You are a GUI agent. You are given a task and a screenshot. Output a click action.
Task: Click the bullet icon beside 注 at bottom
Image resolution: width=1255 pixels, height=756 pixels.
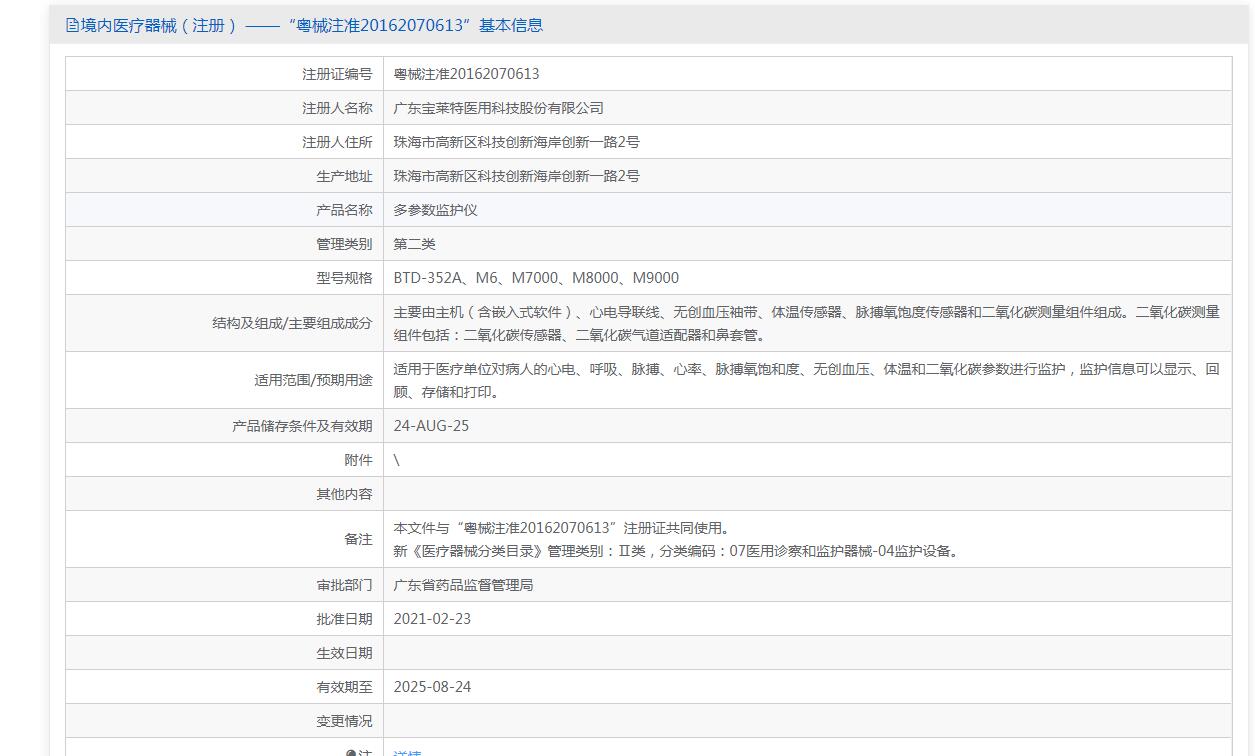tap(351, 753)
